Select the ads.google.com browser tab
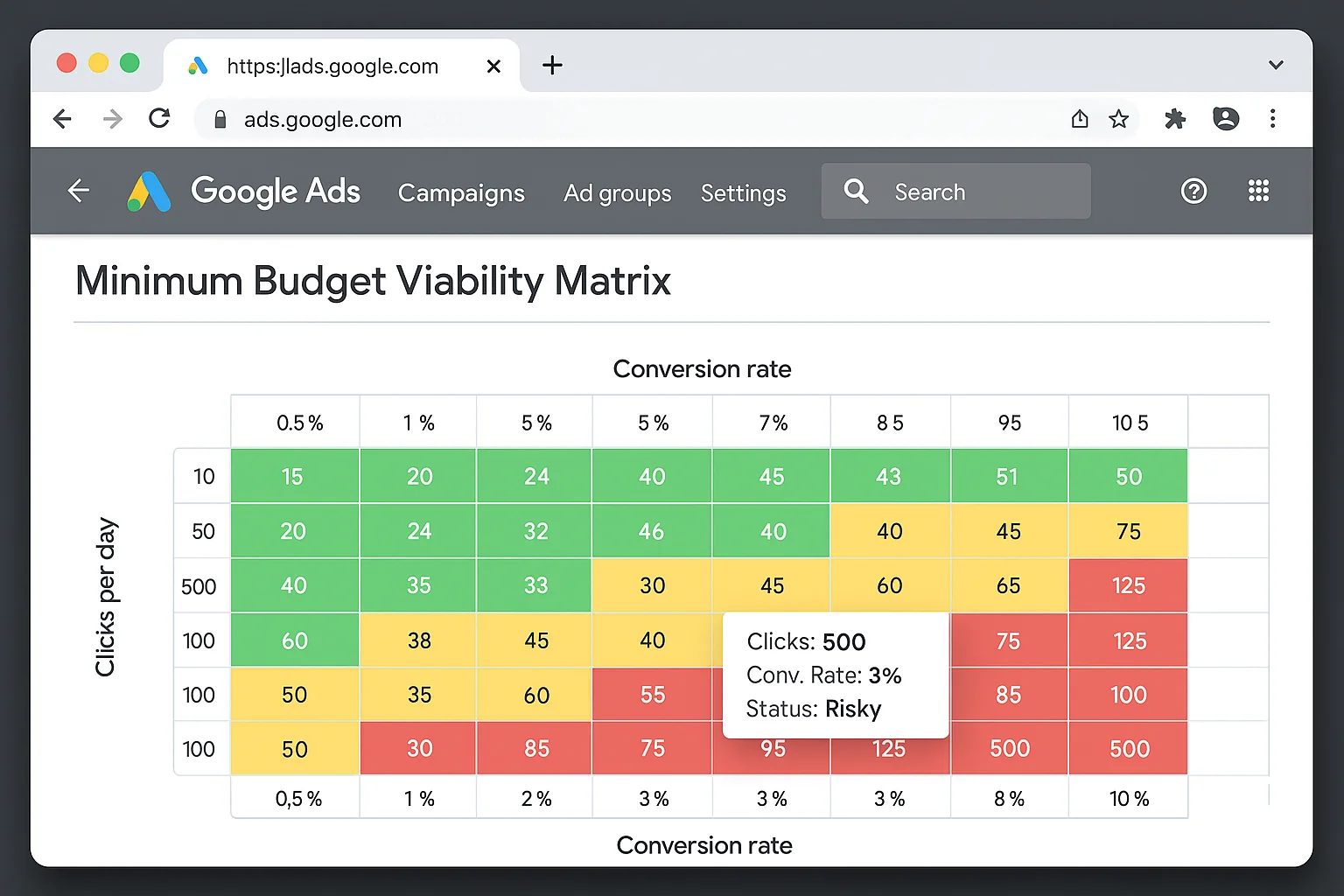This screenshot has height=896, width=1344. pos(332,66)
